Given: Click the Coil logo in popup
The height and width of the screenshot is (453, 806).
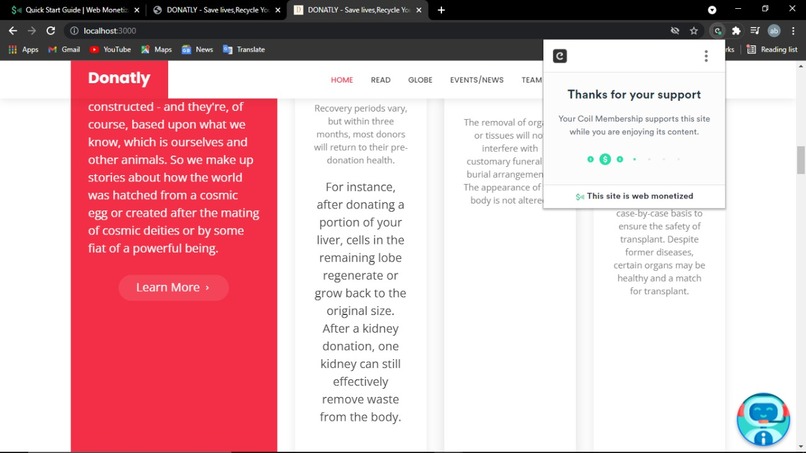Looking at the screenshot, I should click(560, 56).
